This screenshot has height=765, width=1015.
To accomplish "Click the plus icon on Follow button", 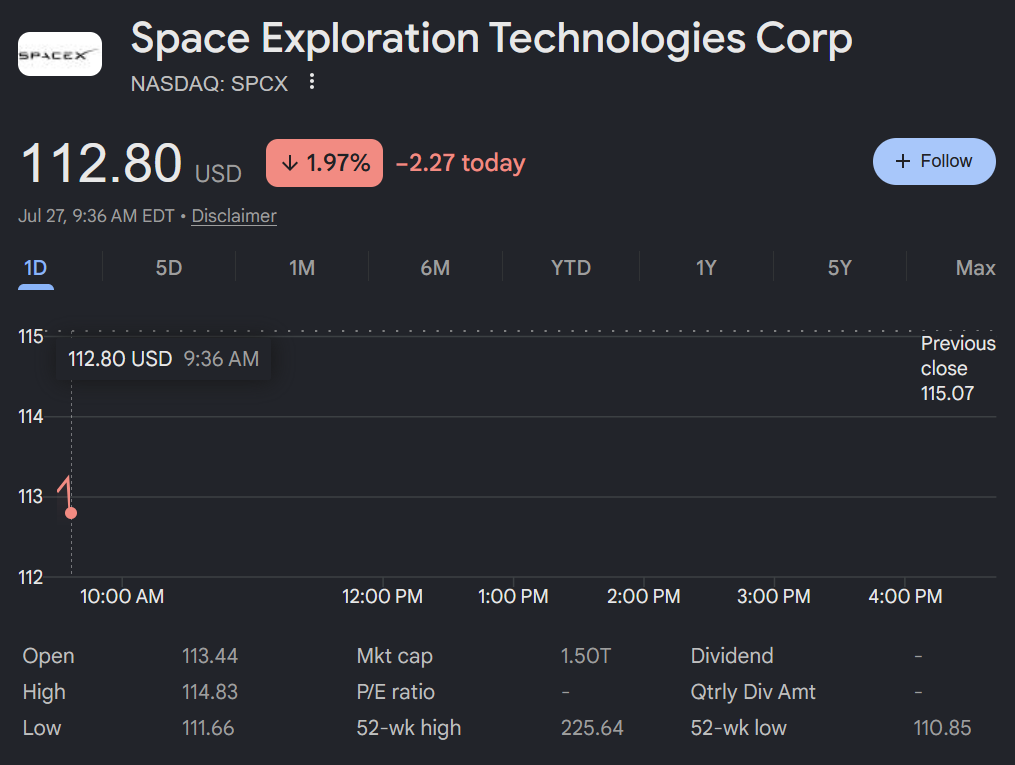I will 902,161.
